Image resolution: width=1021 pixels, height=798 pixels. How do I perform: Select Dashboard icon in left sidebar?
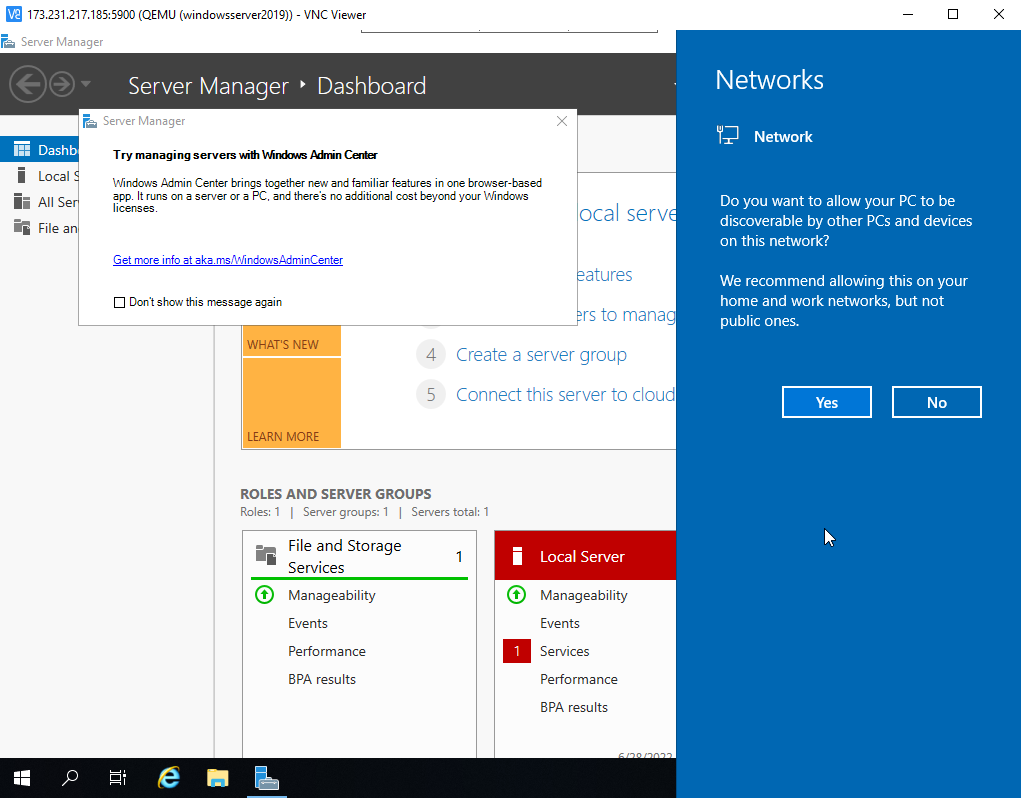click(22, 150)
